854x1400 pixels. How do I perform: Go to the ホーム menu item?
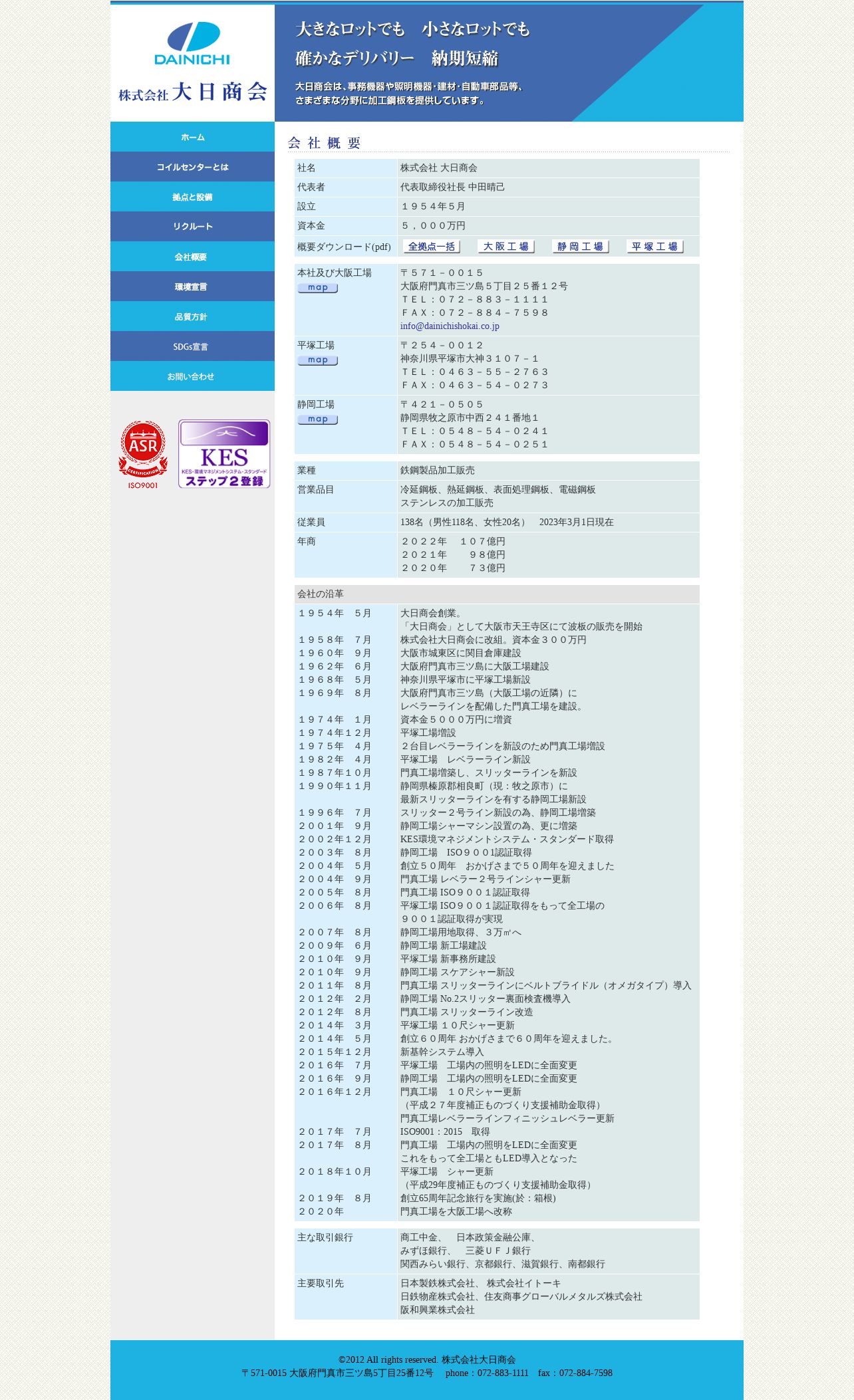(x=192, y=137)
